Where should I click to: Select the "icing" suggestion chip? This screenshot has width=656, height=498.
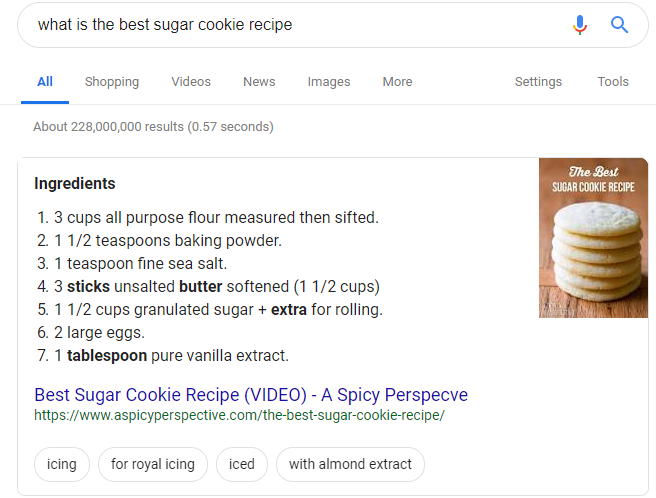pos(62,464)
